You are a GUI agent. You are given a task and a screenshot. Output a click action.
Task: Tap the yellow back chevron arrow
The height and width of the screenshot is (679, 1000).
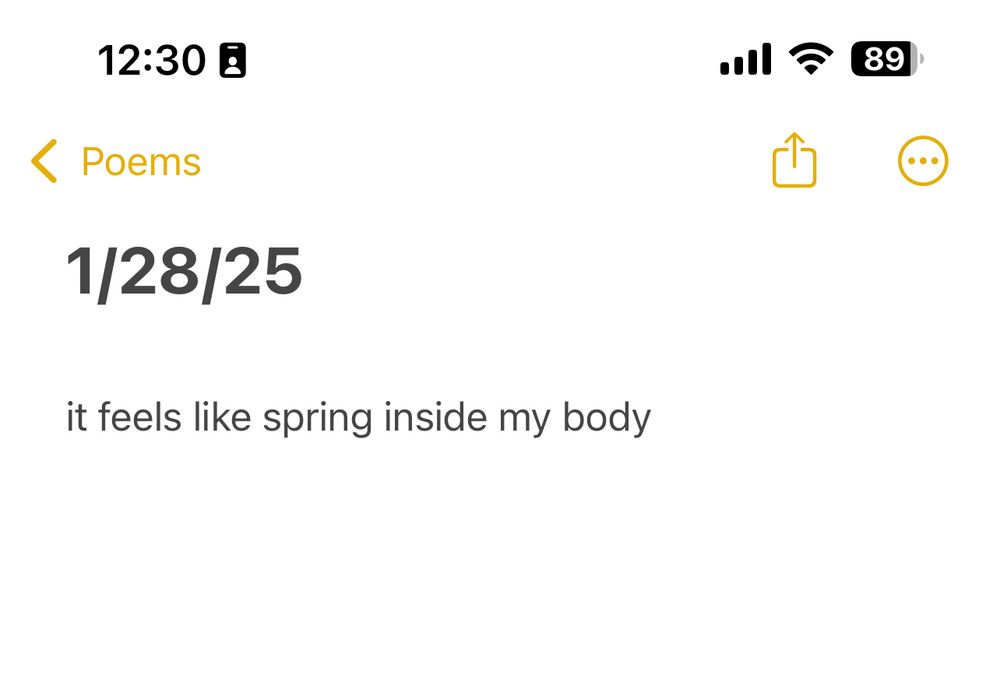tap(44, 161)
